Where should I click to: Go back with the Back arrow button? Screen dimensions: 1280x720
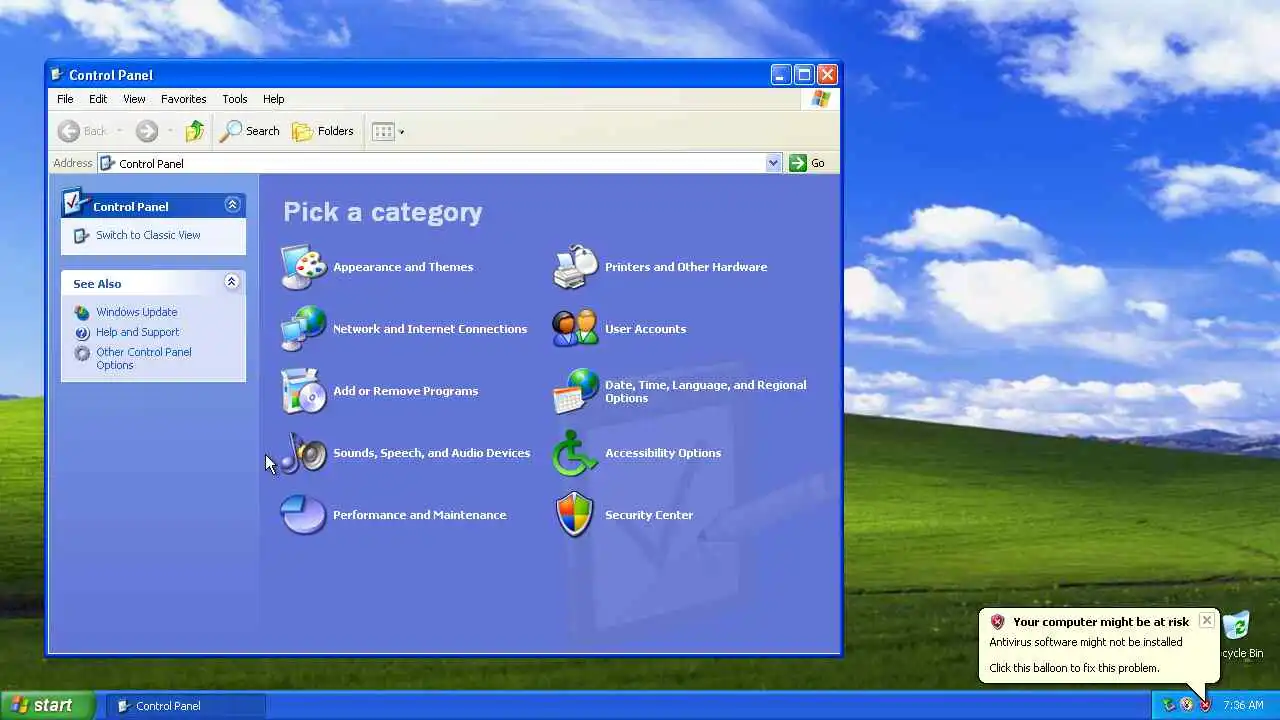coord(82,131)
